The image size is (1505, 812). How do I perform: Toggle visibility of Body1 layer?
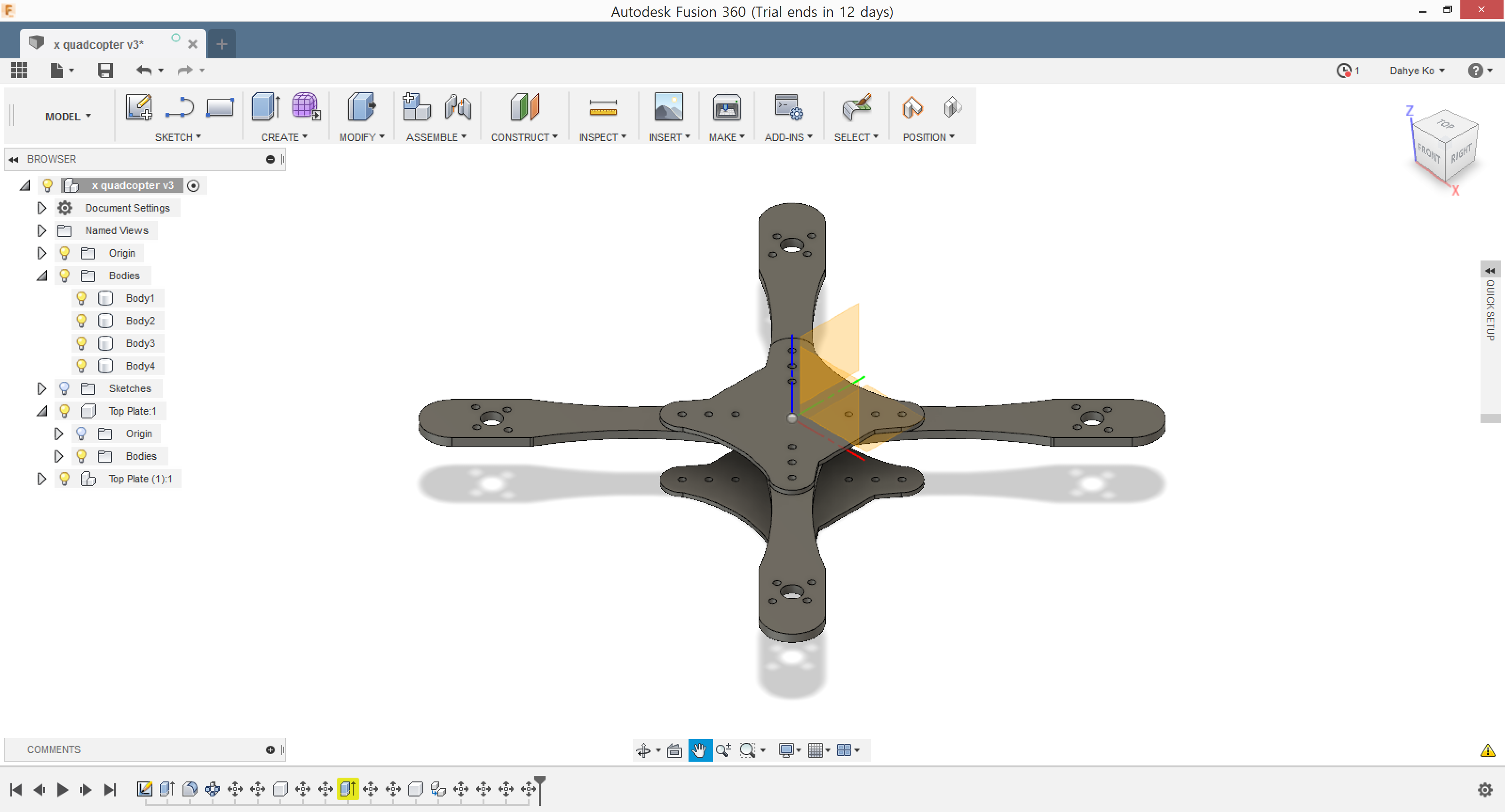tap(81, 297)
